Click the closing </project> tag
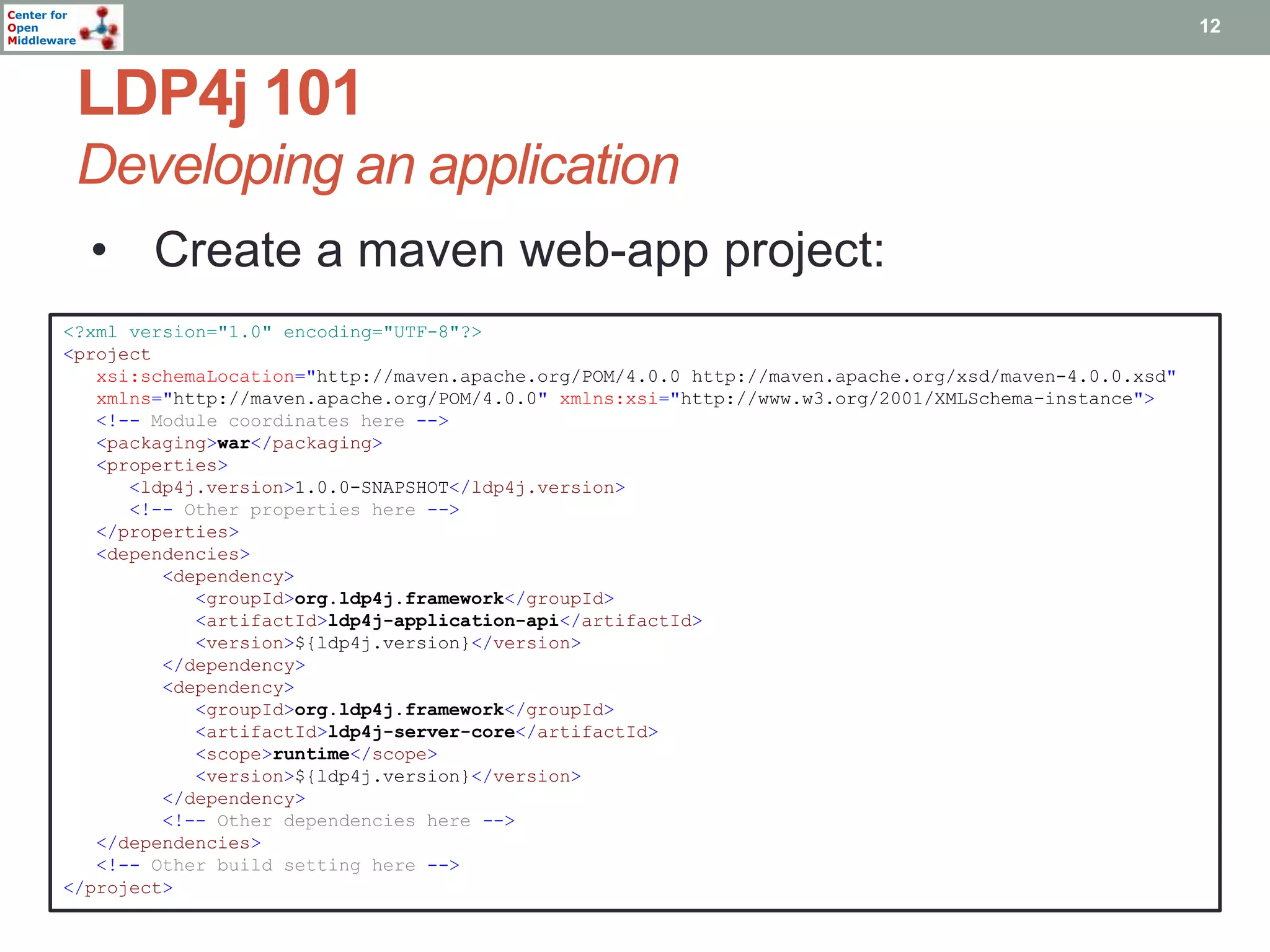Screen dimensions: 1270x952 pos(118,888)
